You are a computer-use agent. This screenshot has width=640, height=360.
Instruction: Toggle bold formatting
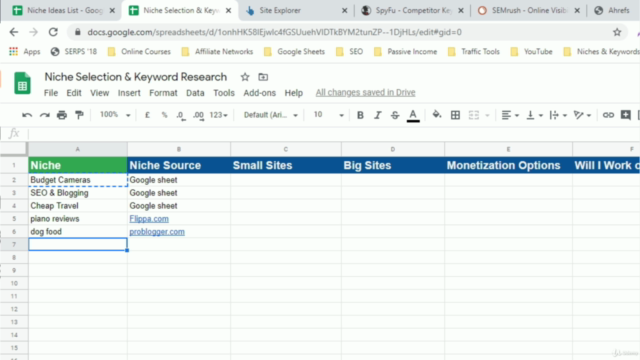point(360,115)
